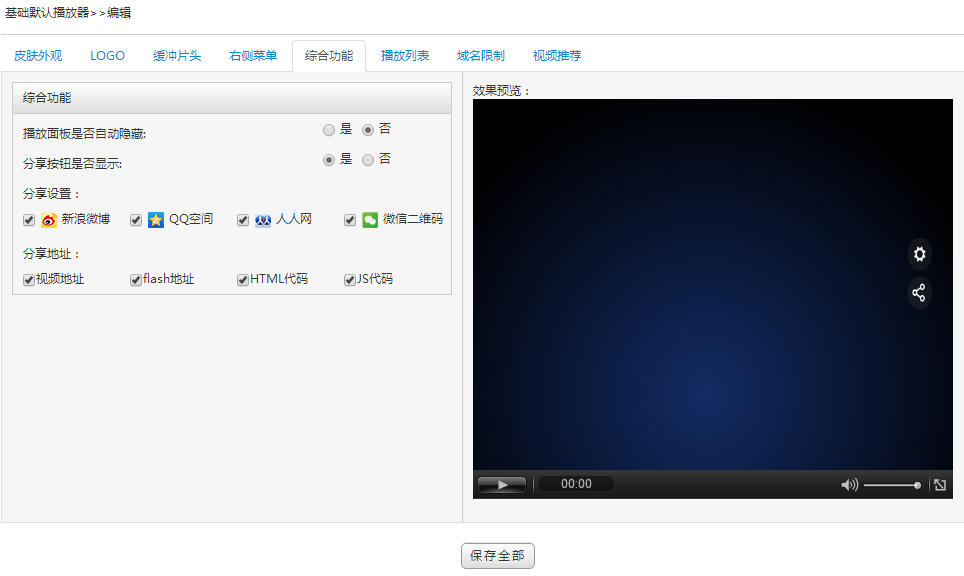964x576 pixels.
Task: Open the 右侧菜单 tab
Action: click(x=253, y=56)
